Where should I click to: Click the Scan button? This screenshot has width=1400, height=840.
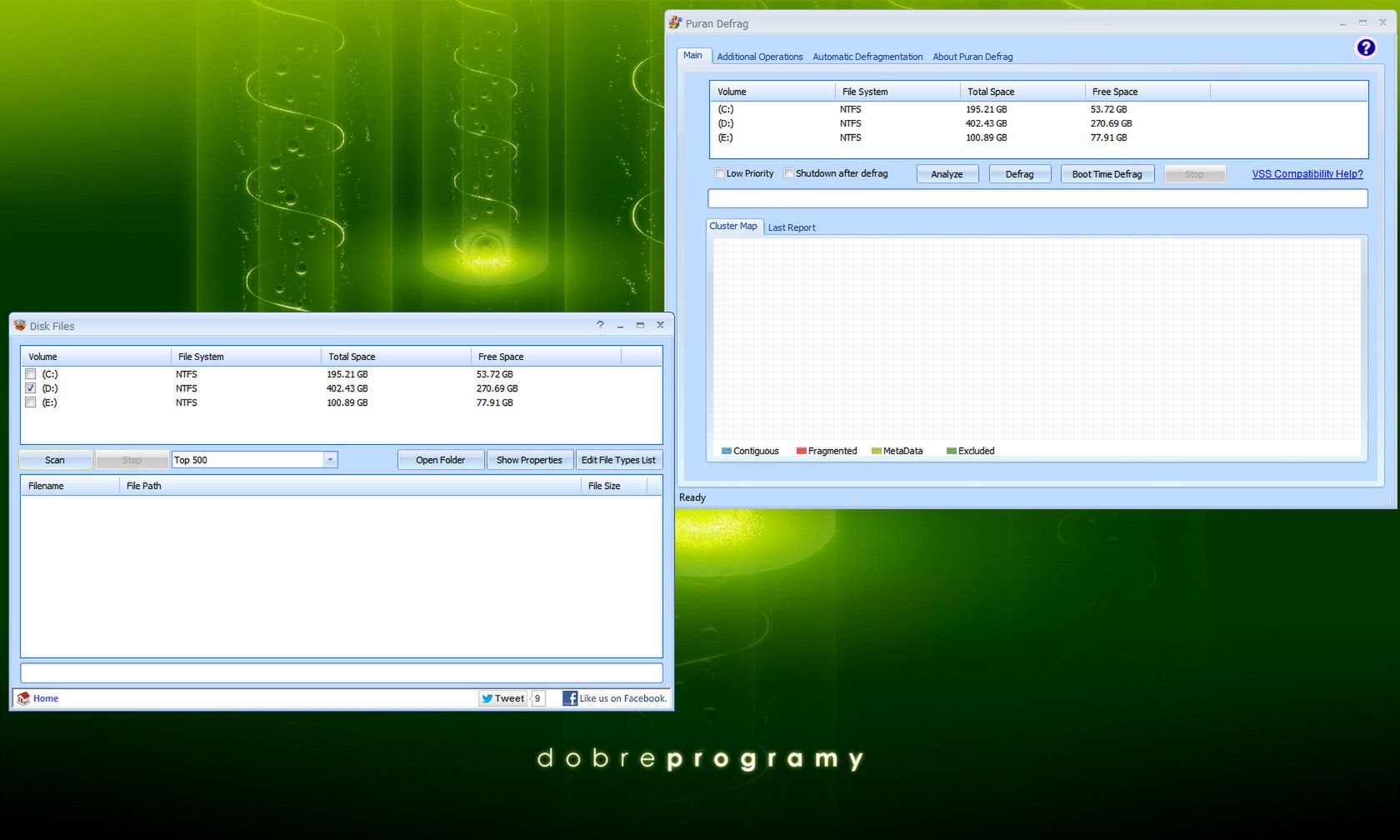(x=55, y=459)
